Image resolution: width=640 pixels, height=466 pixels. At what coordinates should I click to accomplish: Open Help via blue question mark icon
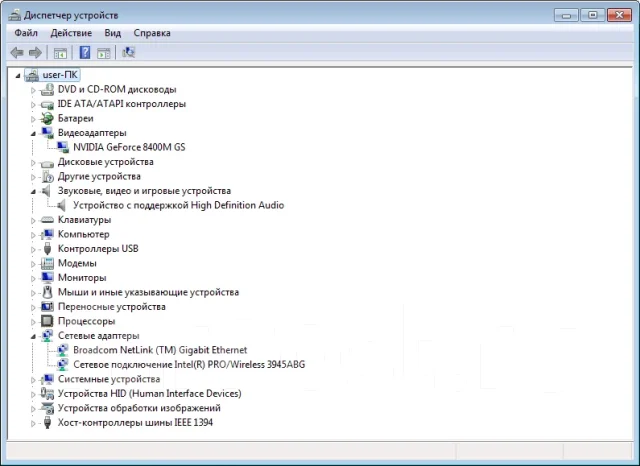84,53
